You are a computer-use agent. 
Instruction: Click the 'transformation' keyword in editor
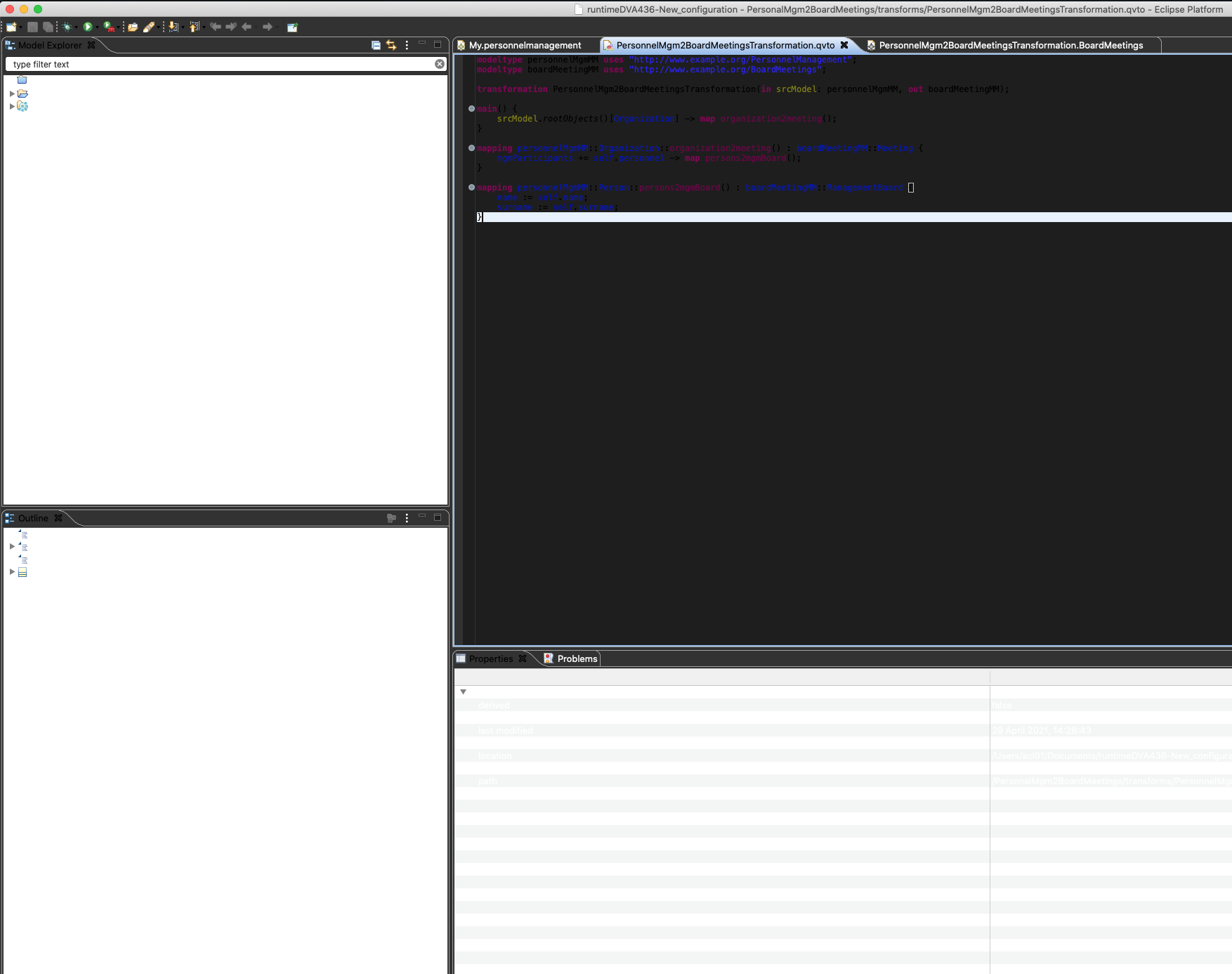[512, 89]
